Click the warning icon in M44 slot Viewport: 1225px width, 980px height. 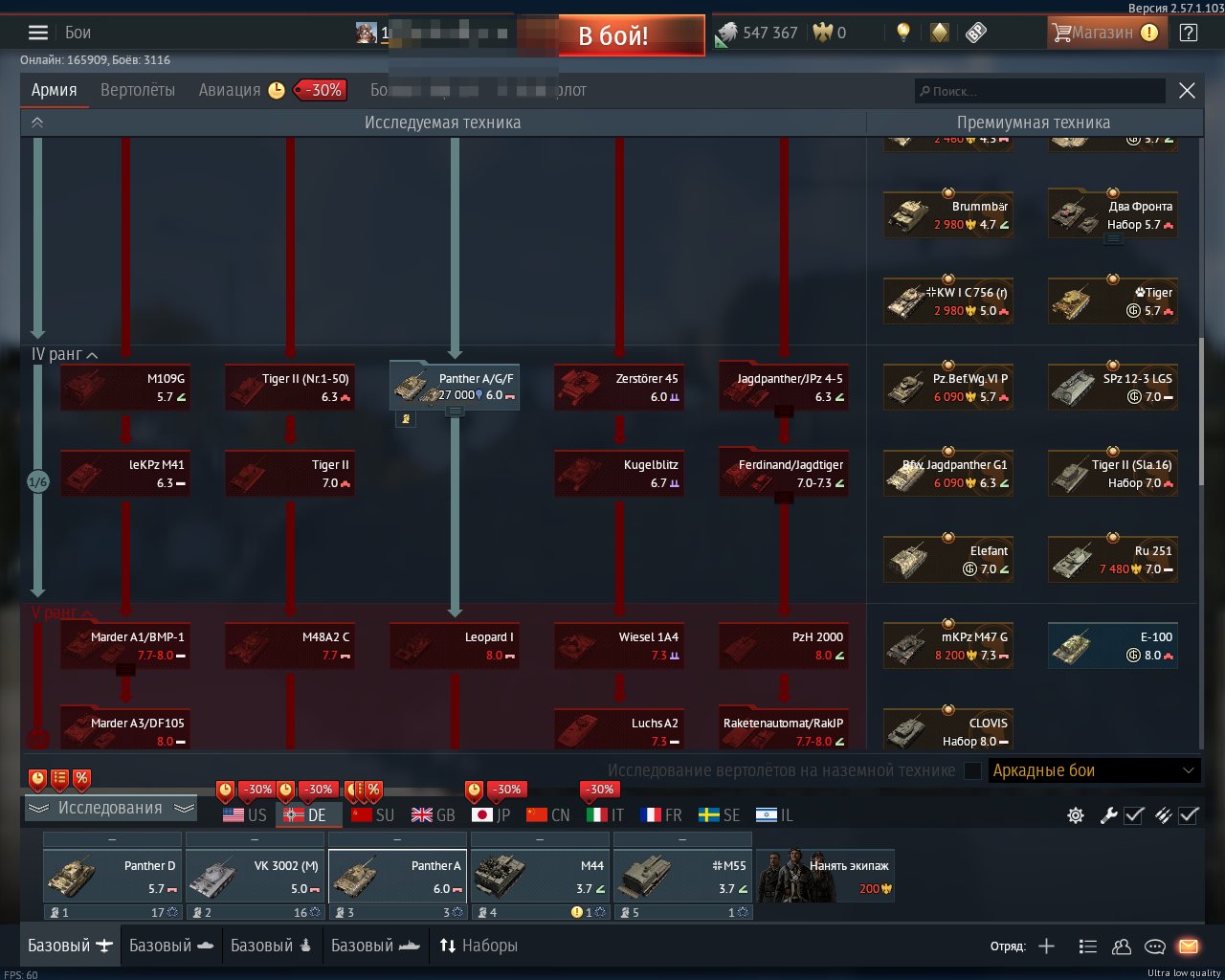pos(577,912)
